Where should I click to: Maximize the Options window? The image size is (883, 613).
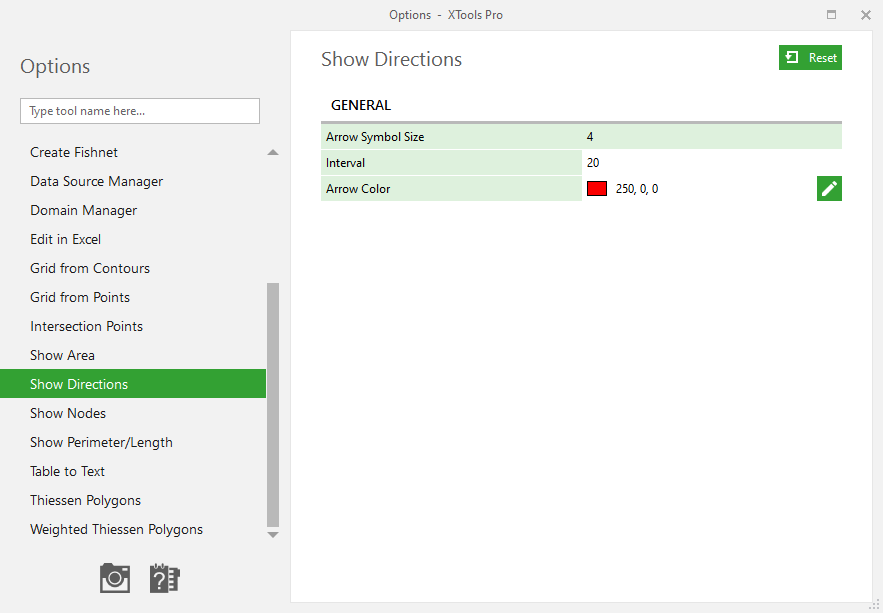pos(831,15)
